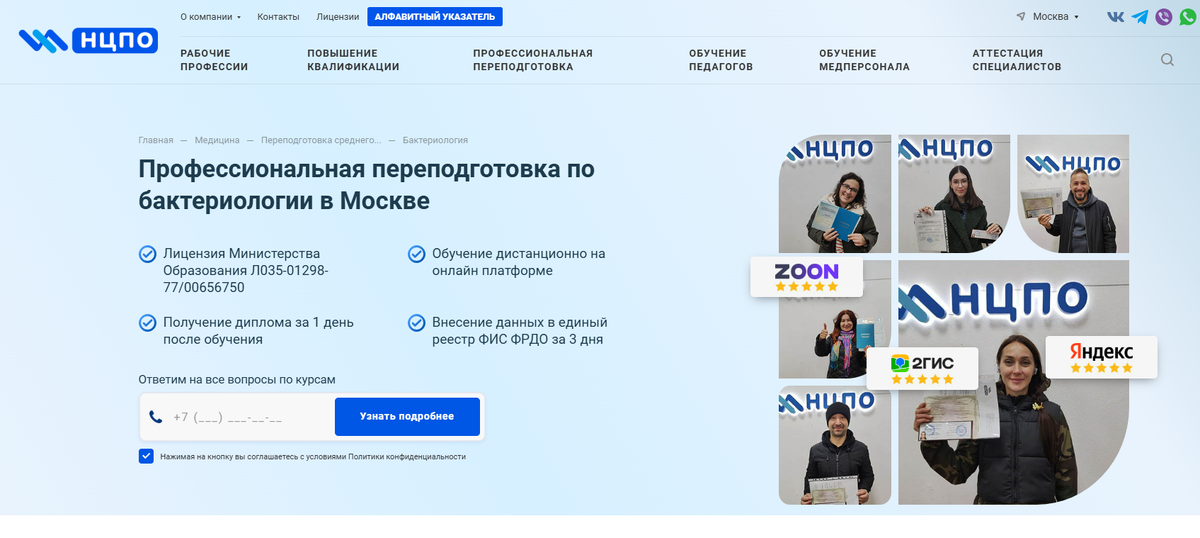Screen dimensions: 1200x538
Task: Open the top-right photo of bearded man with diploma
Action: 1073,194
